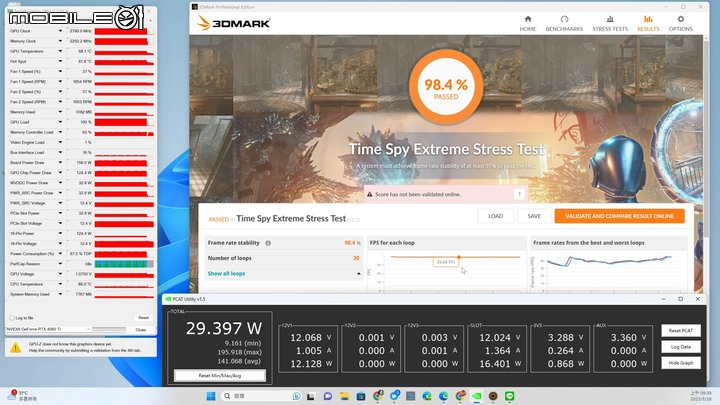Open the Windows Start menu
Image resolution: width=720 pixels, height=405 pixels.
[211, 396]
